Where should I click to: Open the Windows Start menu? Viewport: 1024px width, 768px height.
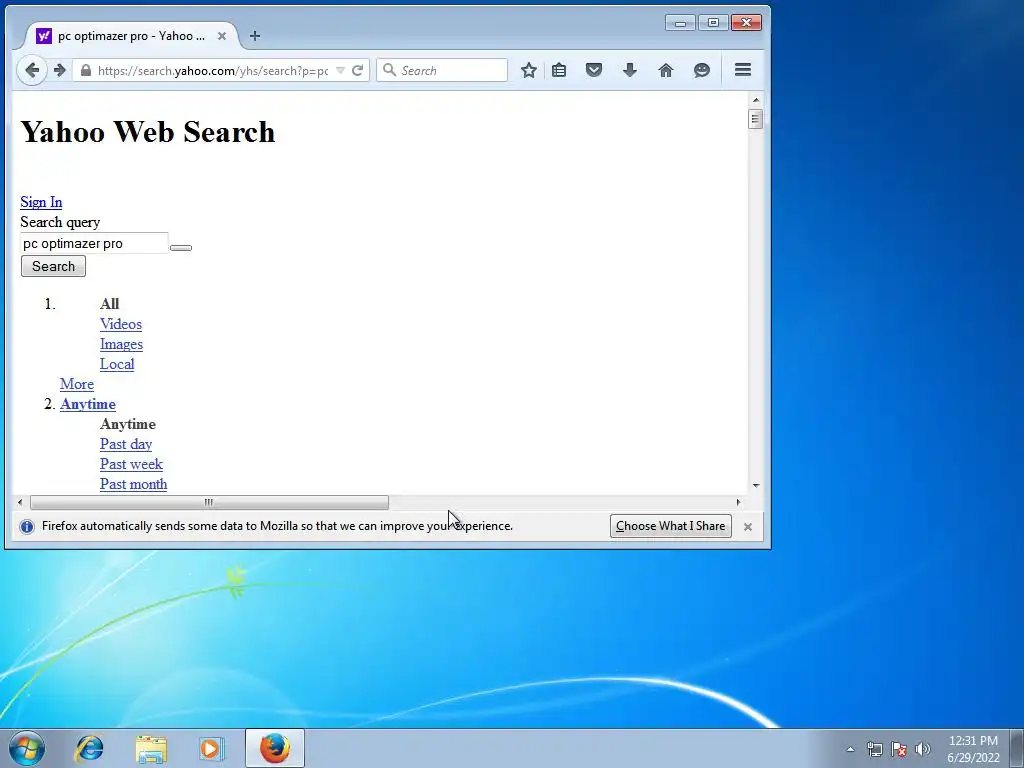[x=27, y=748]
